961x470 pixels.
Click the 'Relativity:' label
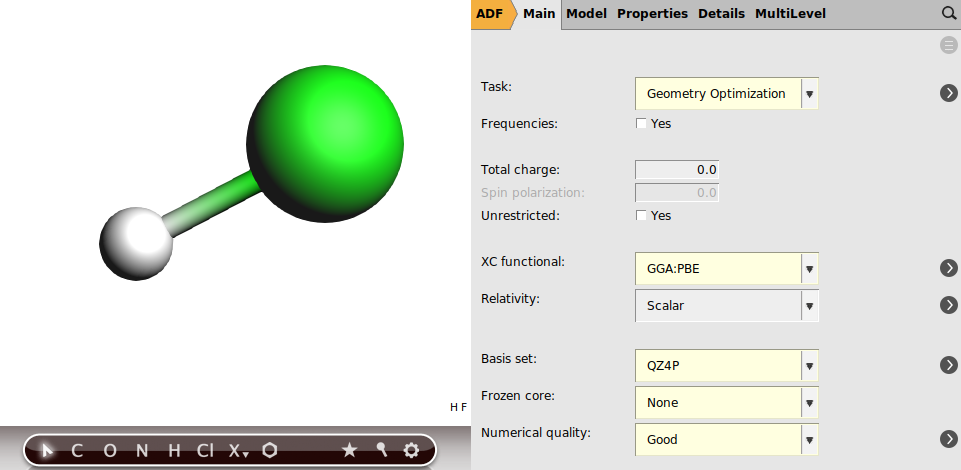(x=511, y=298)
